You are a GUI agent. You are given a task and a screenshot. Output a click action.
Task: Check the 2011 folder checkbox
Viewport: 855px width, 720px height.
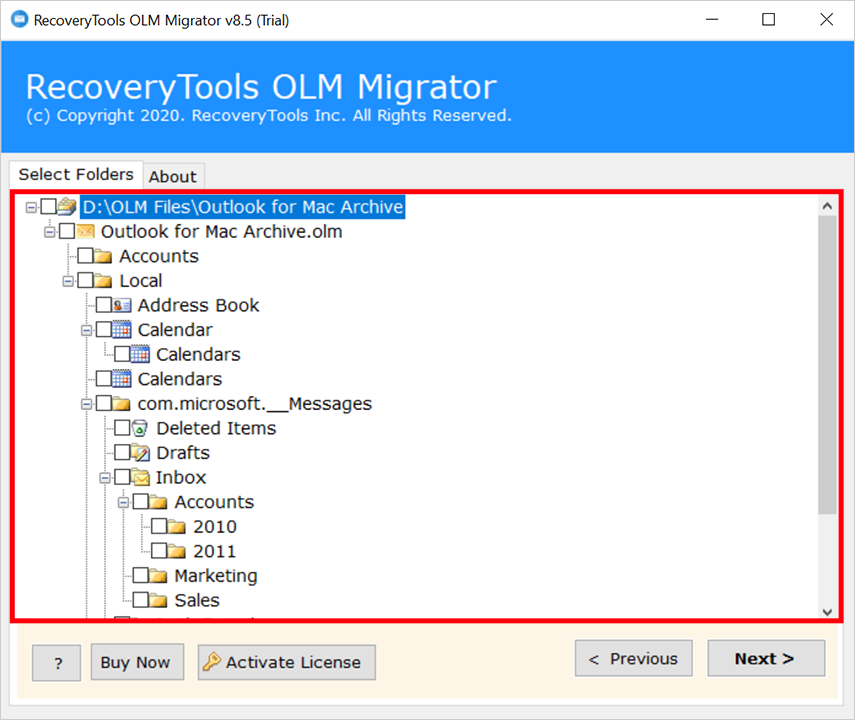tap(160, 551)
